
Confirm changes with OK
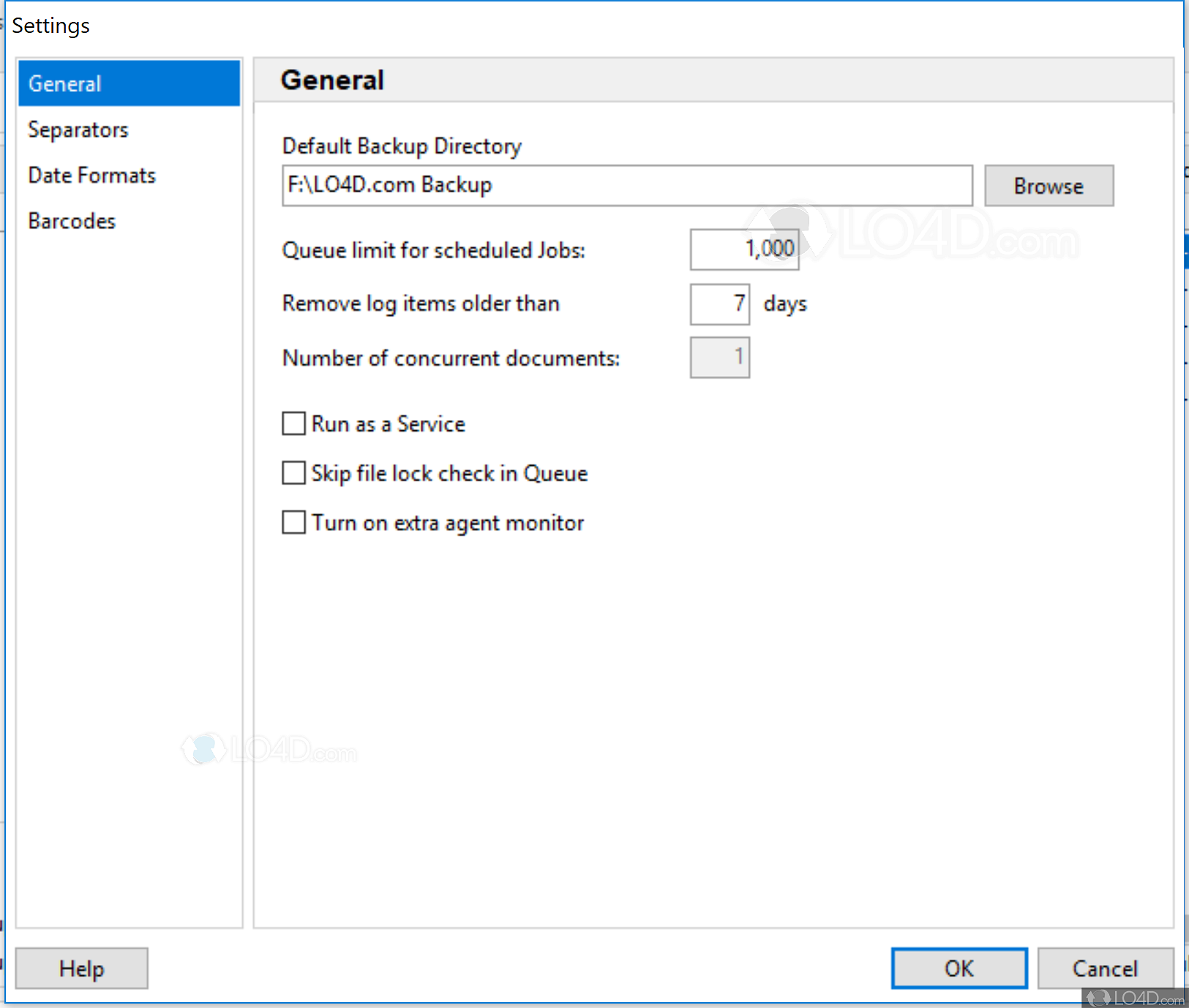959,968
